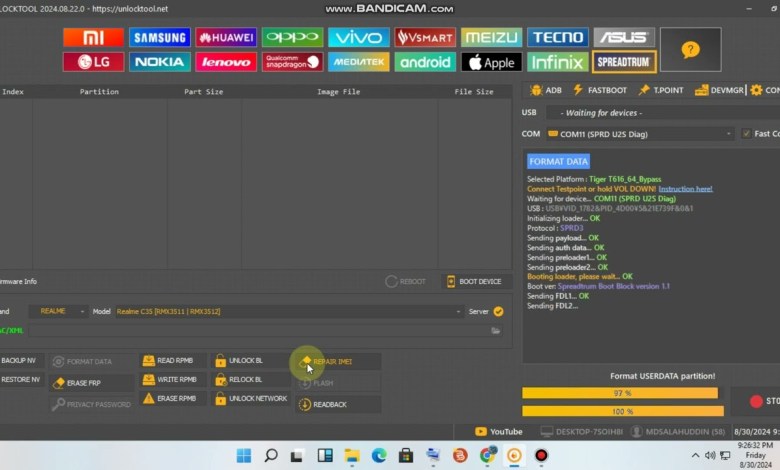Click the 100 % progress bar

tap(623, 411)
